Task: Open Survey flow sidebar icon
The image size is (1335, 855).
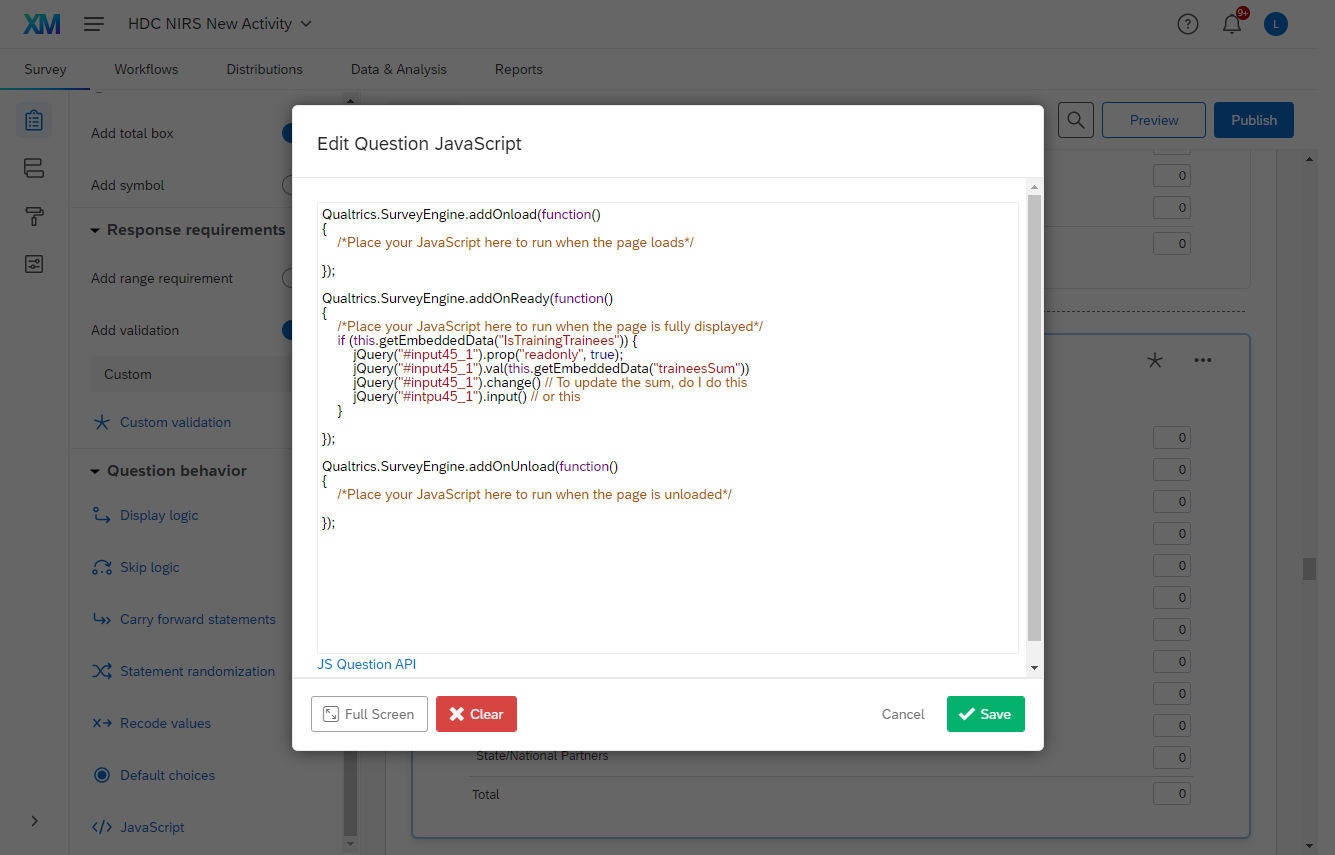Action: click(x=34, y=168)
